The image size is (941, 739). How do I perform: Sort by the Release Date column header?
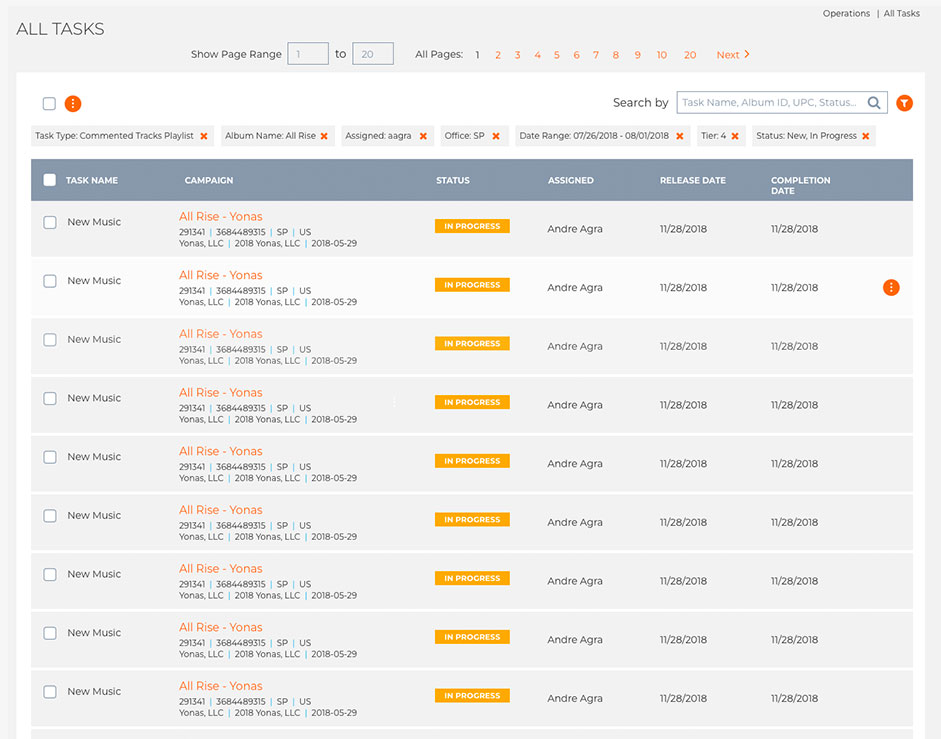(692, 181)
